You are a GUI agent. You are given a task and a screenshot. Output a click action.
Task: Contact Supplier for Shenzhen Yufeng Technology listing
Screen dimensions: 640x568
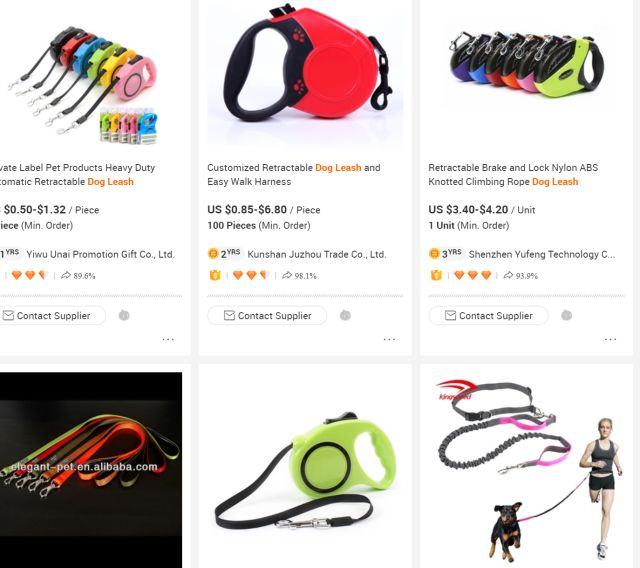[489, 315]
